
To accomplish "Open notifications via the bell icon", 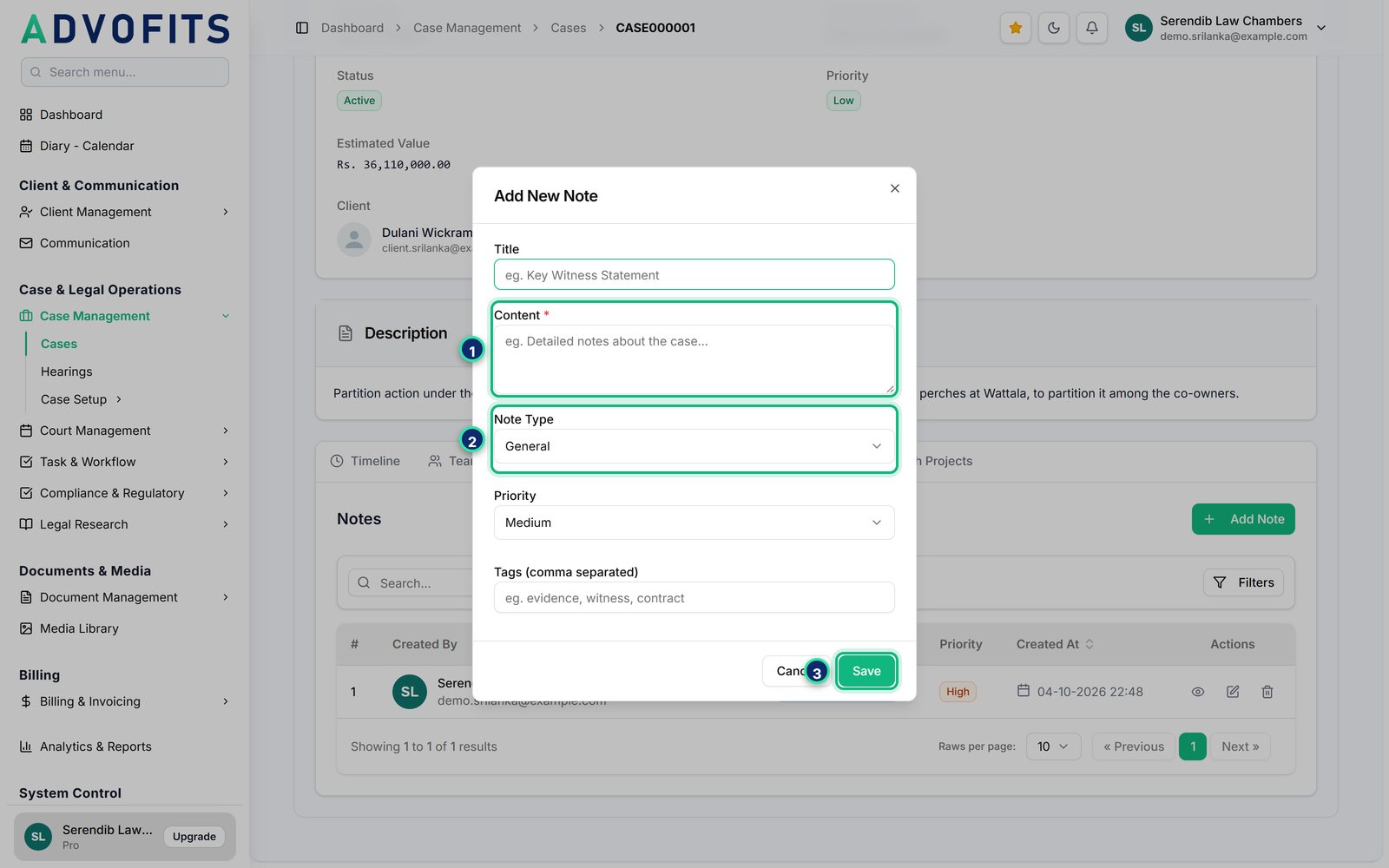I will pos(1092,28).
